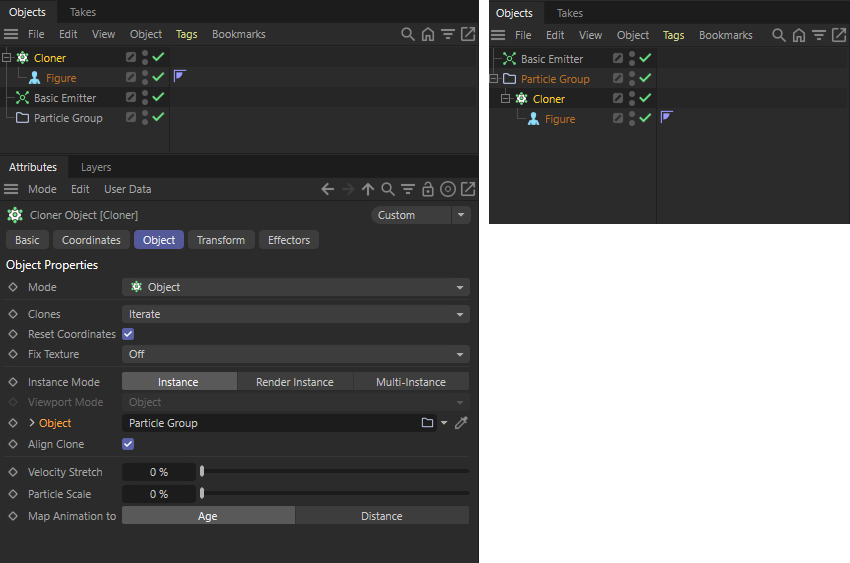Click the purple tag on Figure in left panel

pos(180,76)
